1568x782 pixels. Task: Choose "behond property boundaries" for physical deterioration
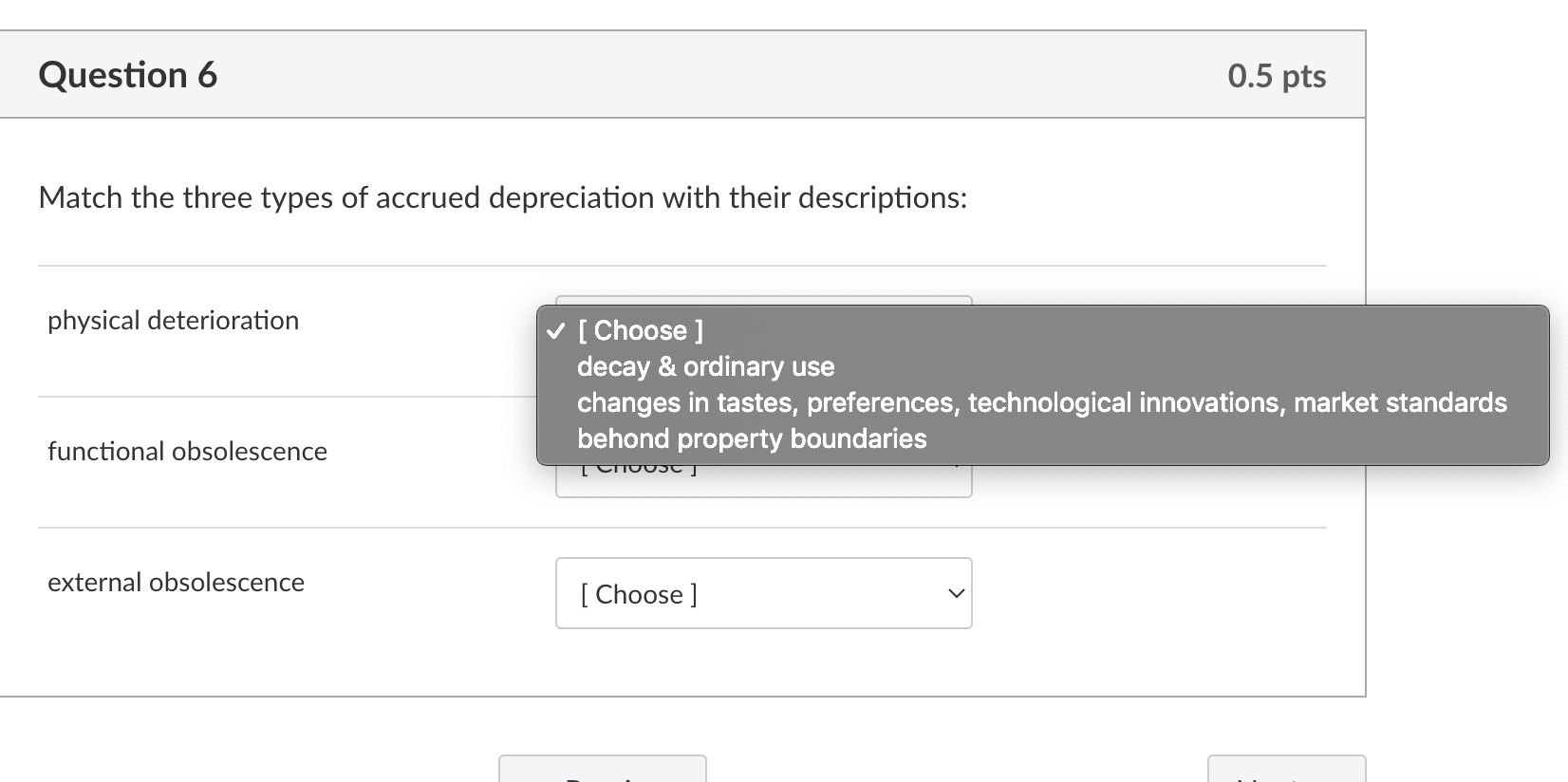752,438
